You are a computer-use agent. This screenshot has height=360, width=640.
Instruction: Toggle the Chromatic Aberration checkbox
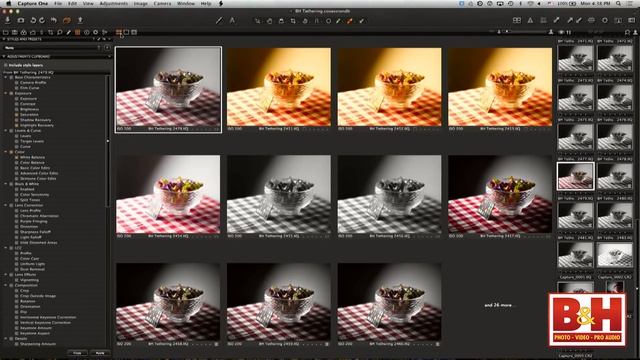(x=17, y=216)
